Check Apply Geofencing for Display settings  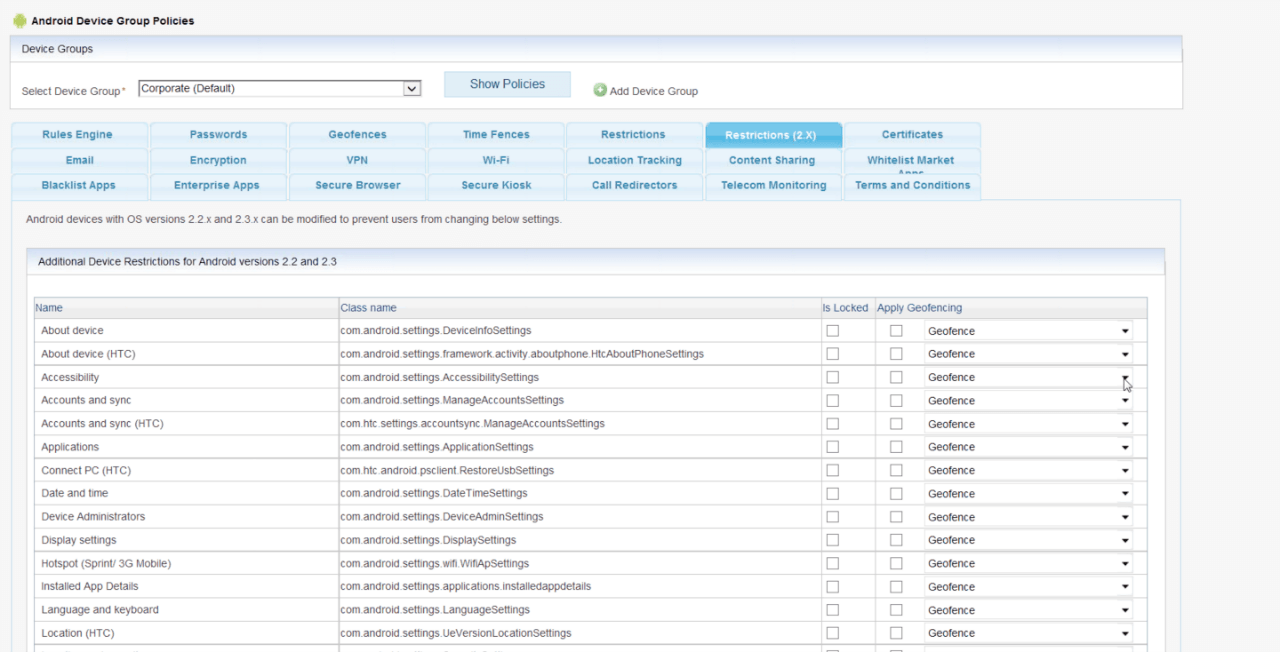point(896,540)
